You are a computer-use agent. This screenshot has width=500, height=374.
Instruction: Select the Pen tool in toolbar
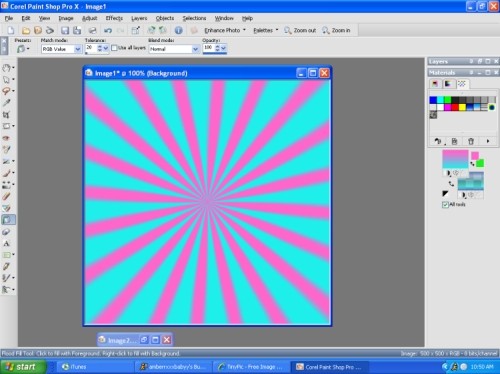click(6, 266)
